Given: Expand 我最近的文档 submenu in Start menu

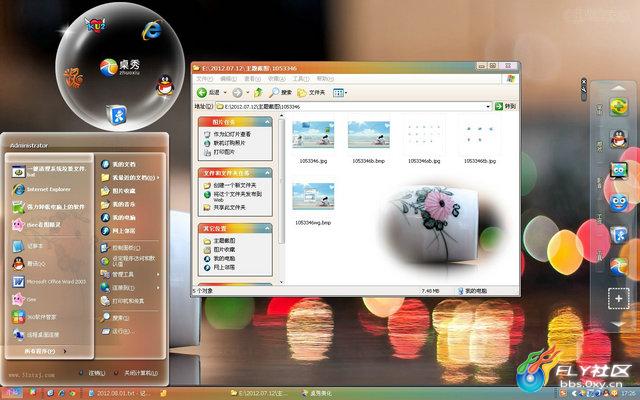Looking at the screenshot, I should point(130,178).
